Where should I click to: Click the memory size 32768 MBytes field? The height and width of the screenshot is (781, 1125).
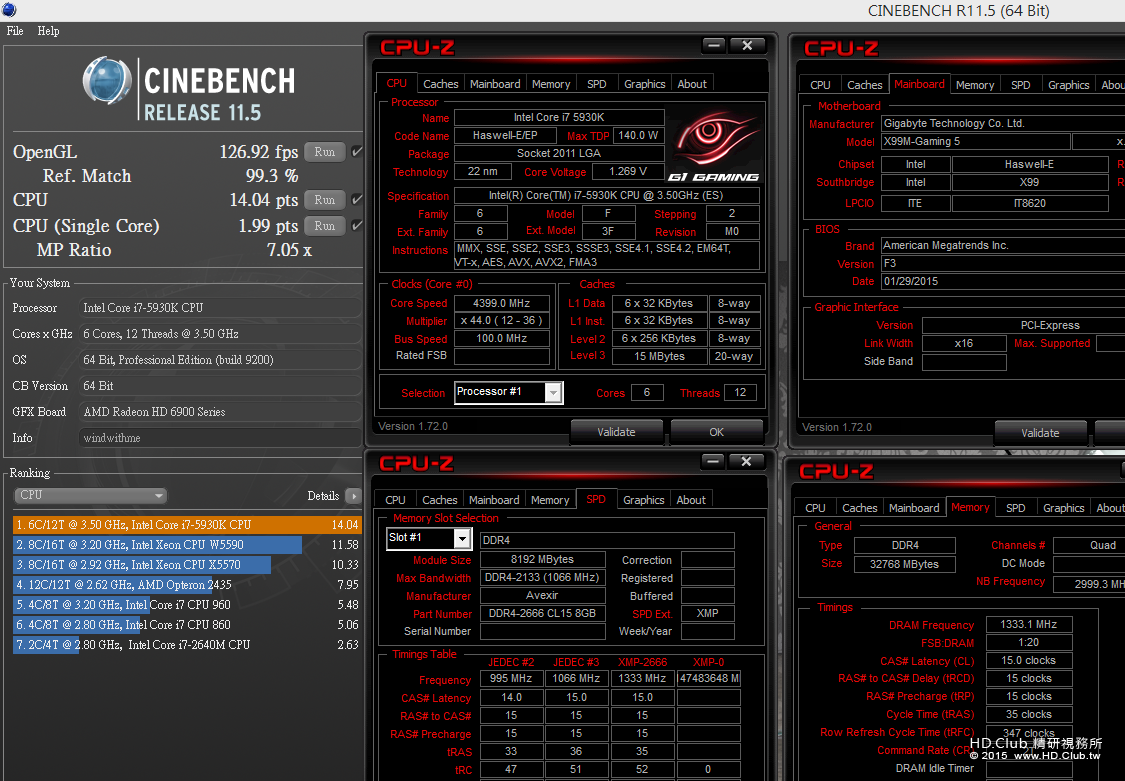click(904, 564)
